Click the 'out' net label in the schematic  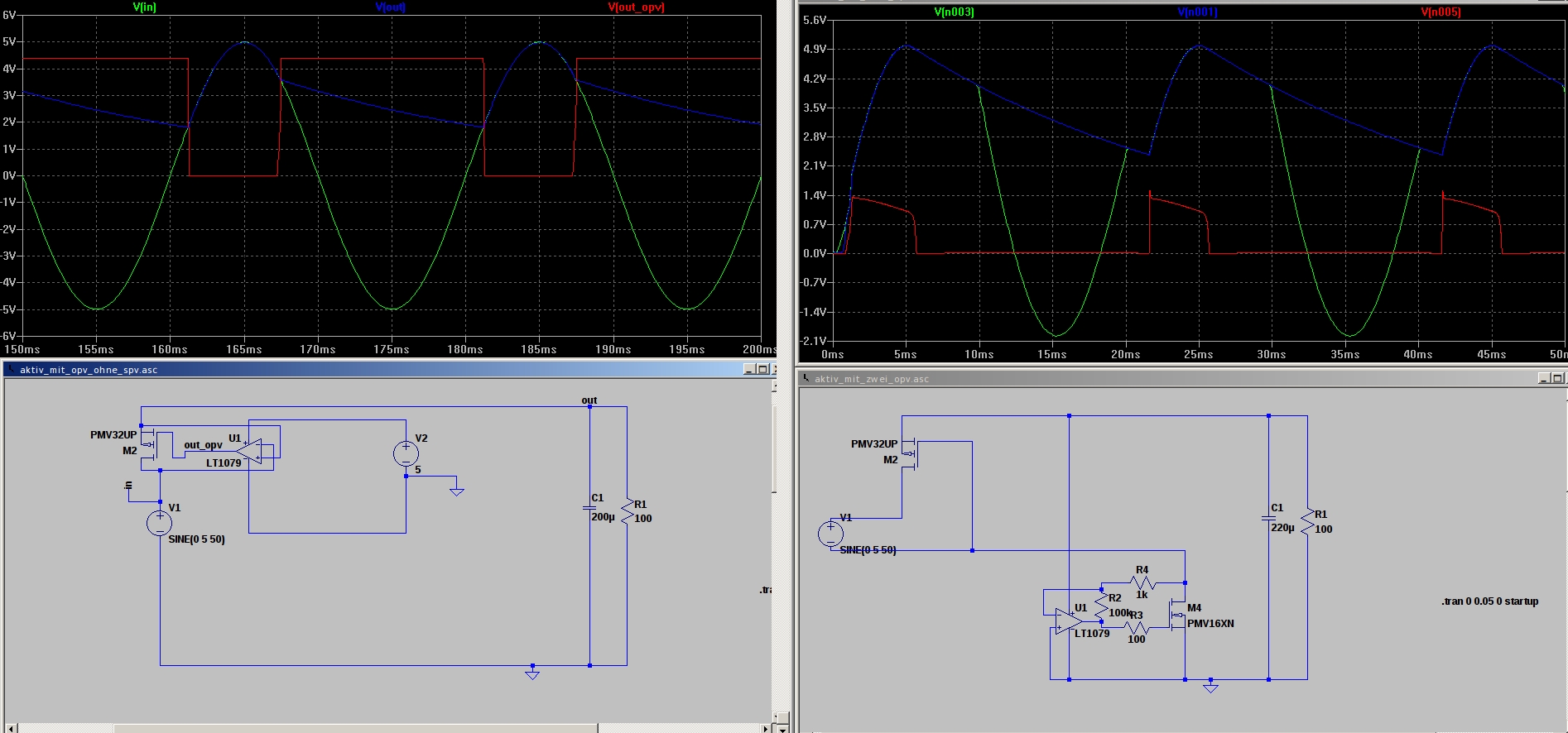coord(589,400)
